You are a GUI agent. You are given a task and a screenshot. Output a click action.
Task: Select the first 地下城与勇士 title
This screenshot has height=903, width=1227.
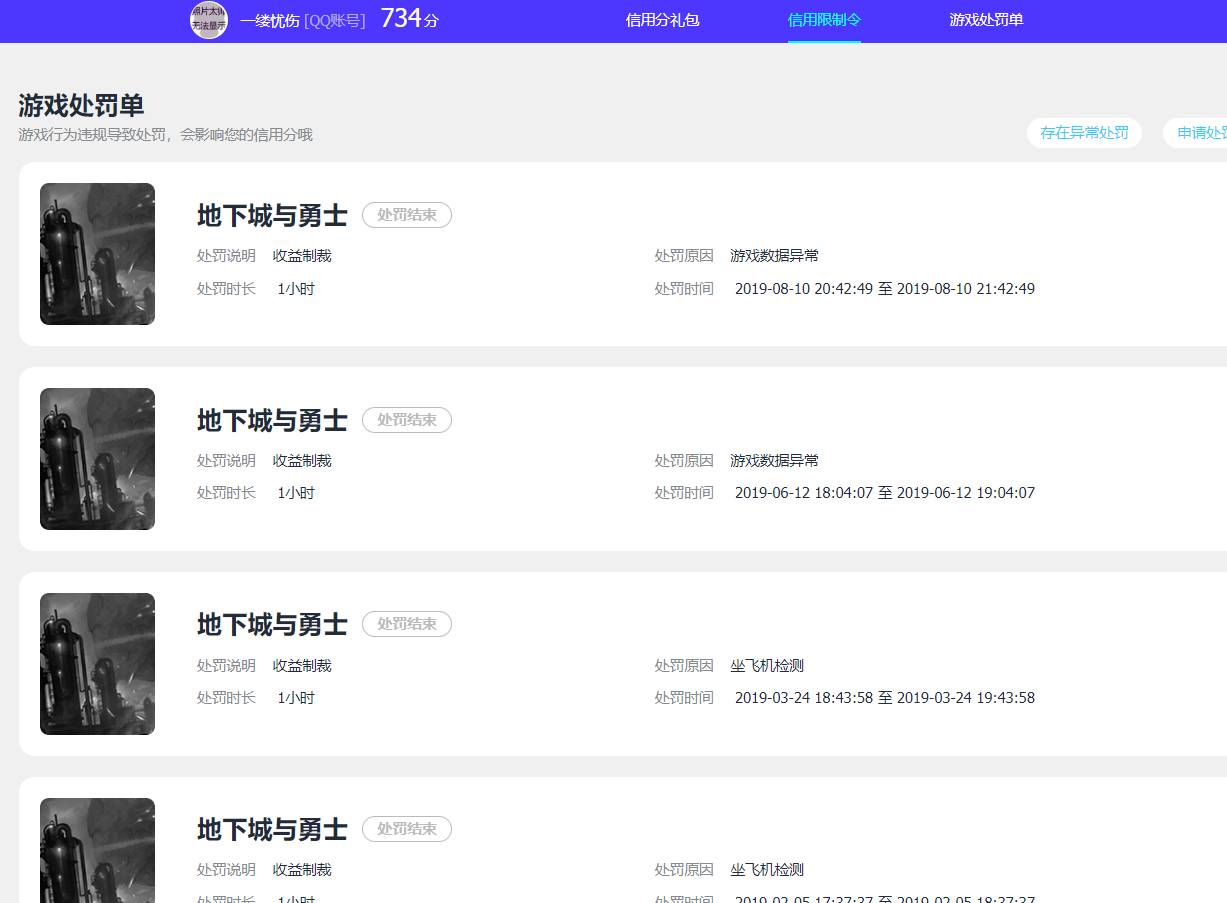click(x=271, y=216)
